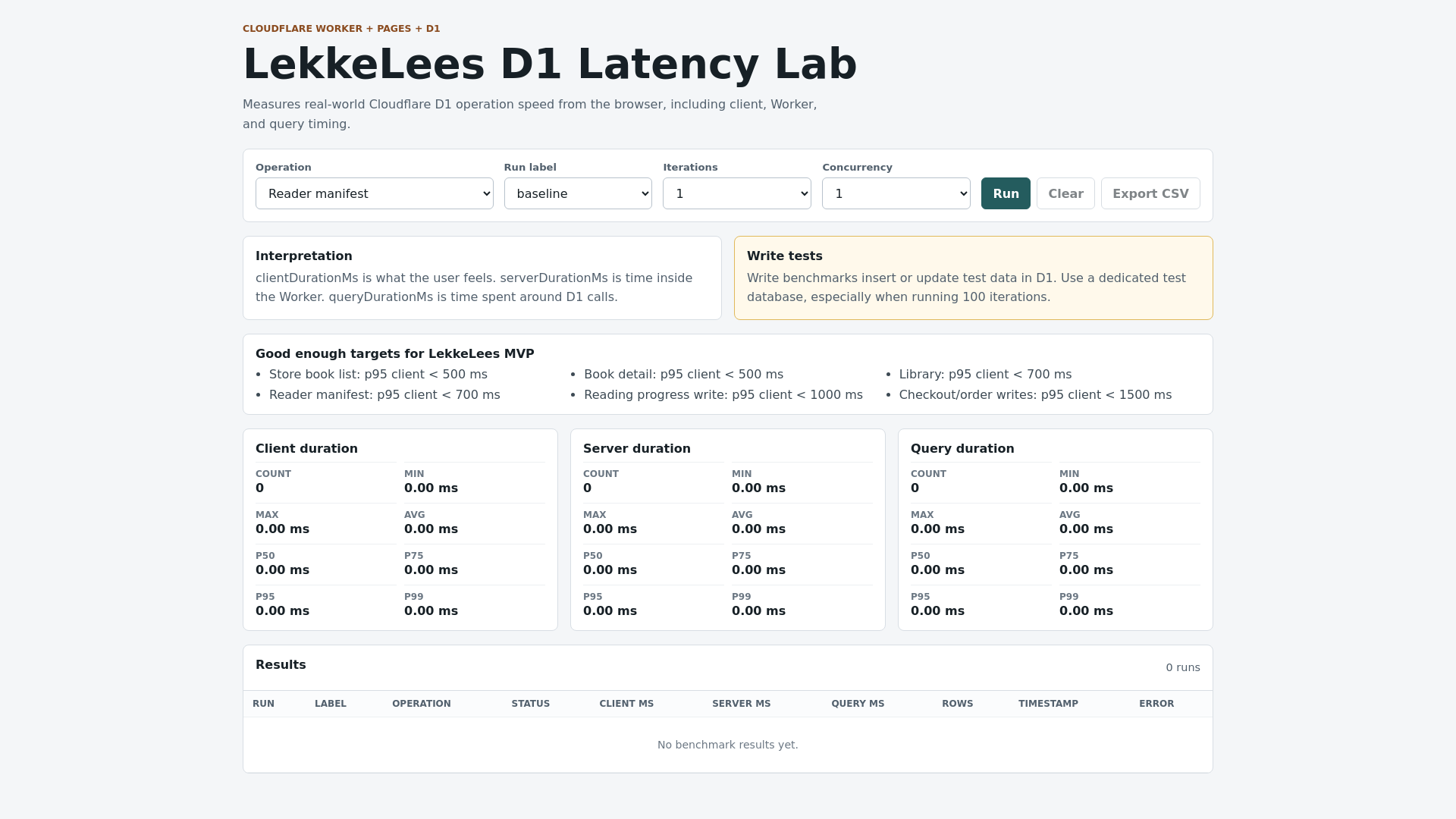Click 'Reader manifest: p95 client < 700 ms'

pyautogui.click(x=384, y=394)
